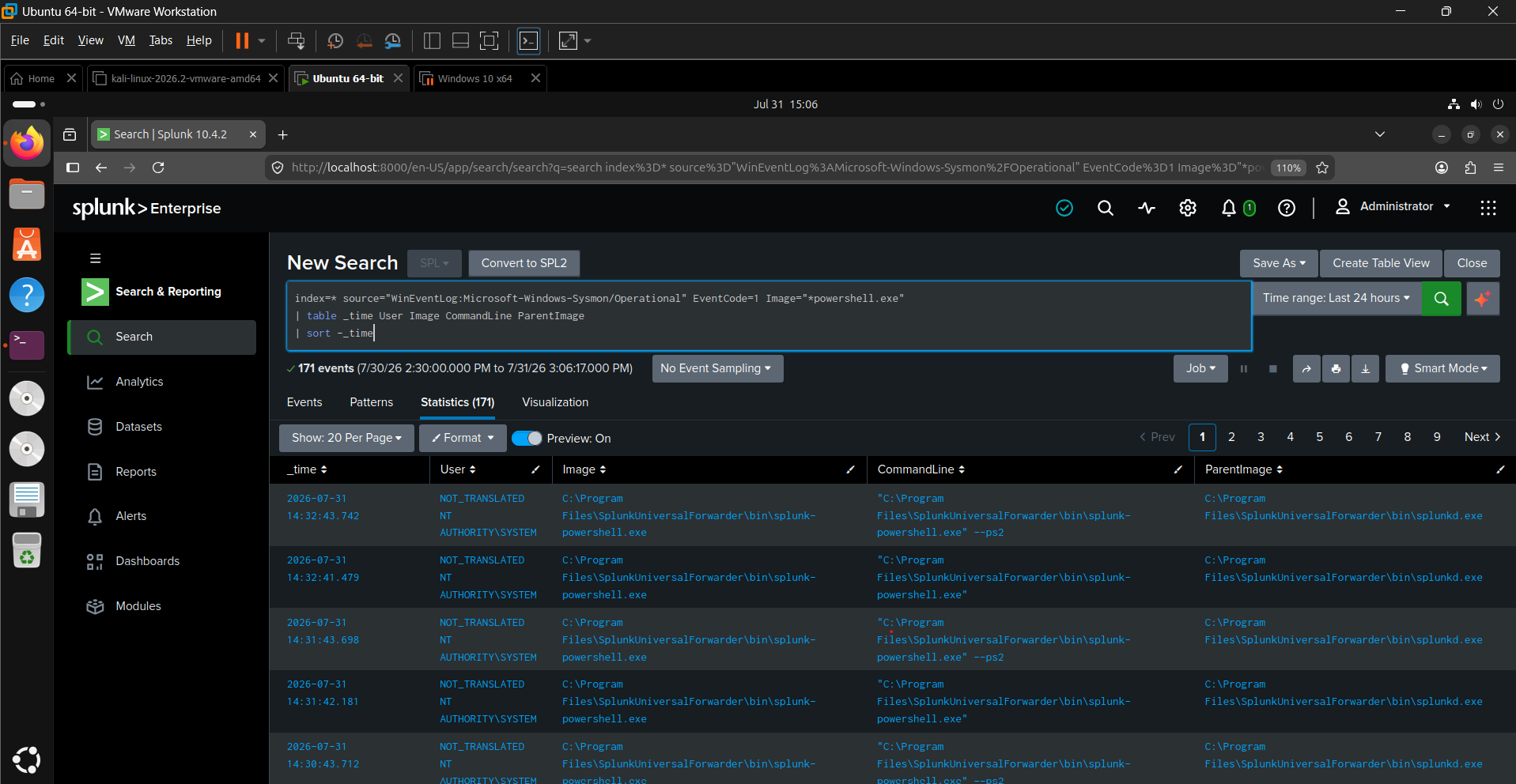The width and height of the screenshot is (1516, 784).
Task: Sort results by the CommandLine column header
Action: pyautogui.click(x=921, y=469)
